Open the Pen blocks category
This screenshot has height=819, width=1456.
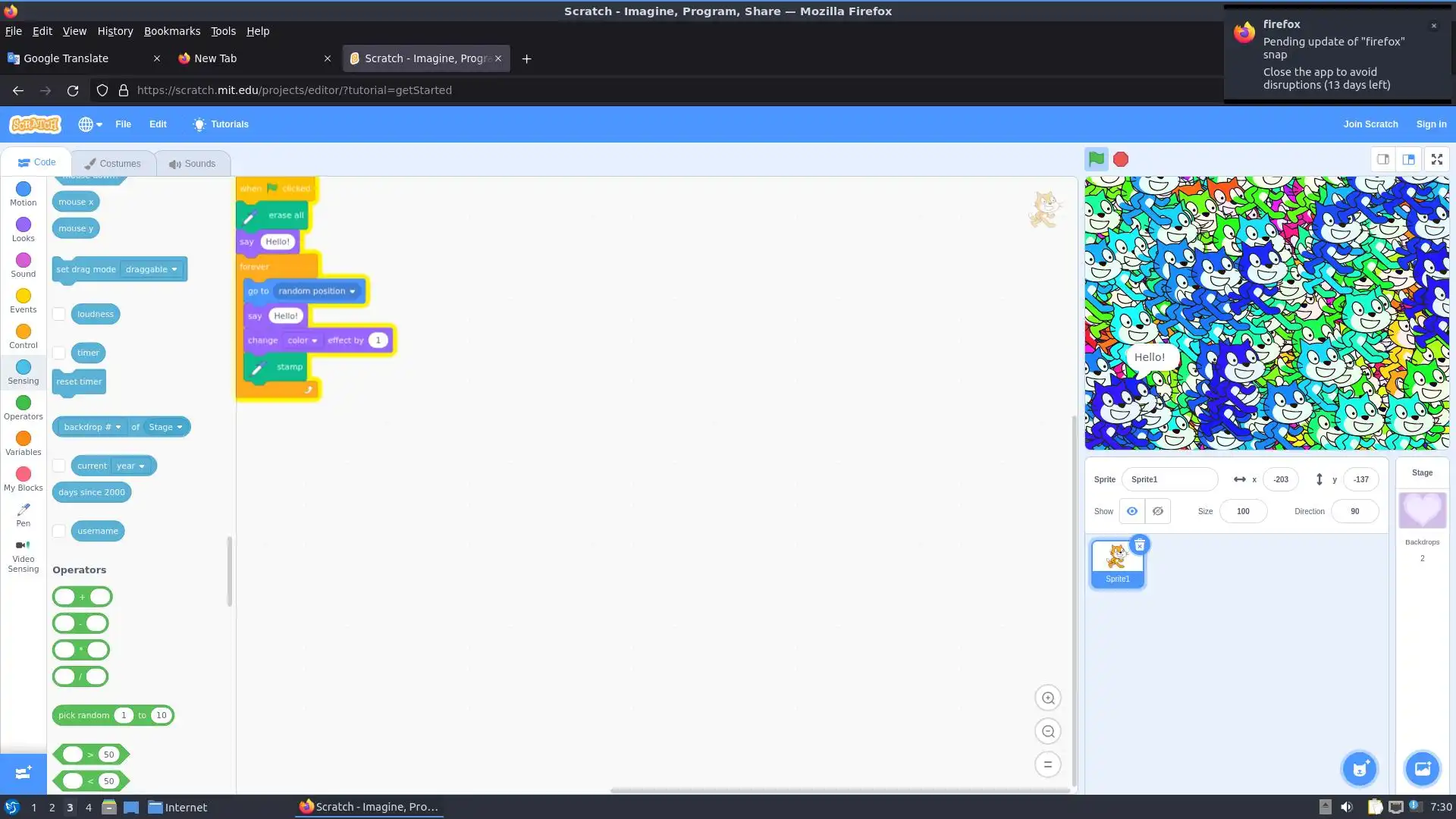coord(24,514)
